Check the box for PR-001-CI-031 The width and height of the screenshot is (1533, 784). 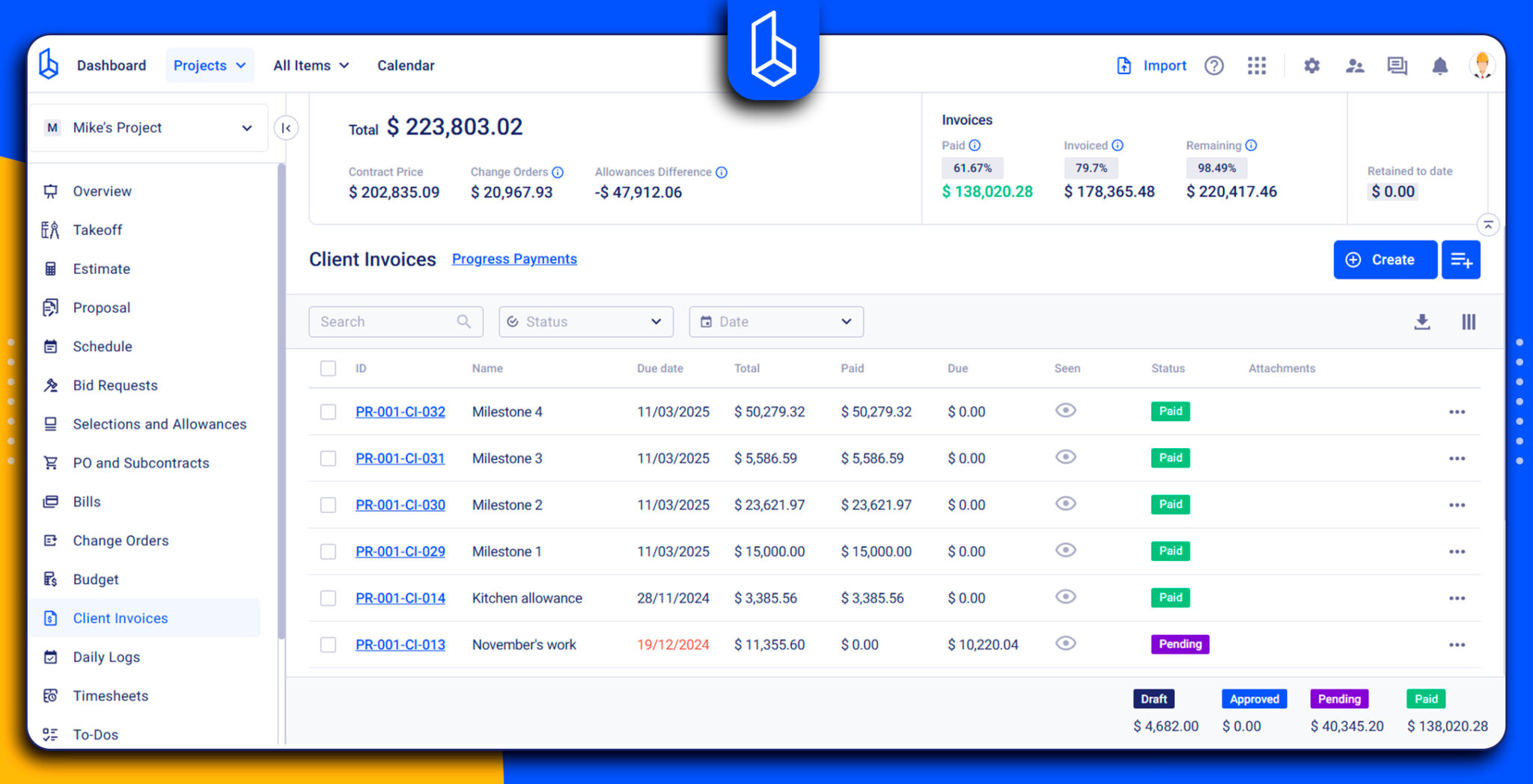[328, 459]
